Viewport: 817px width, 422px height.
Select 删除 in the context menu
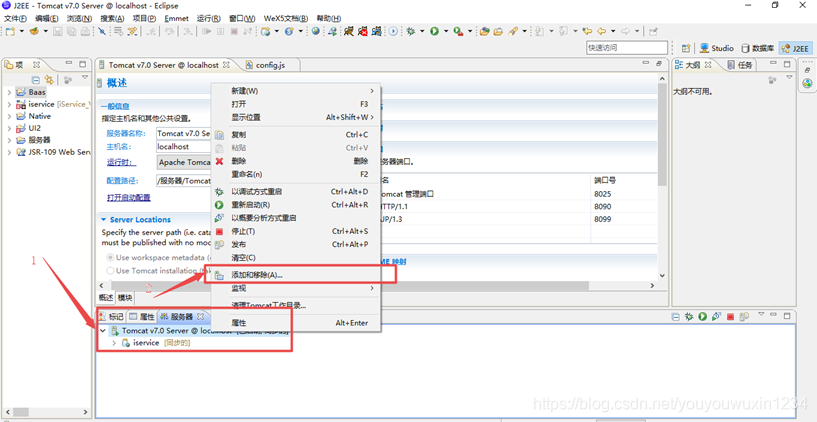[296, 161]
